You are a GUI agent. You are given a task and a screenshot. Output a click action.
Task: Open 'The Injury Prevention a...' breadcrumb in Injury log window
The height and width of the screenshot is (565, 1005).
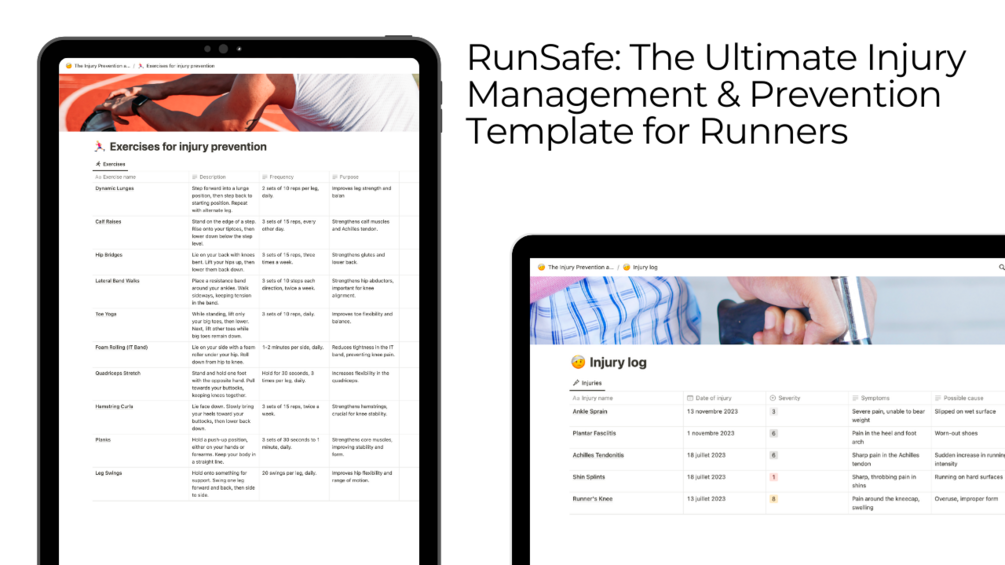point(576,267)
